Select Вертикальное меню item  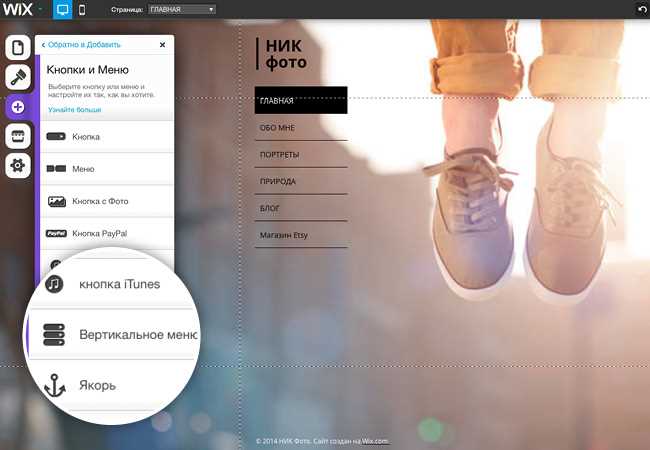112,335
